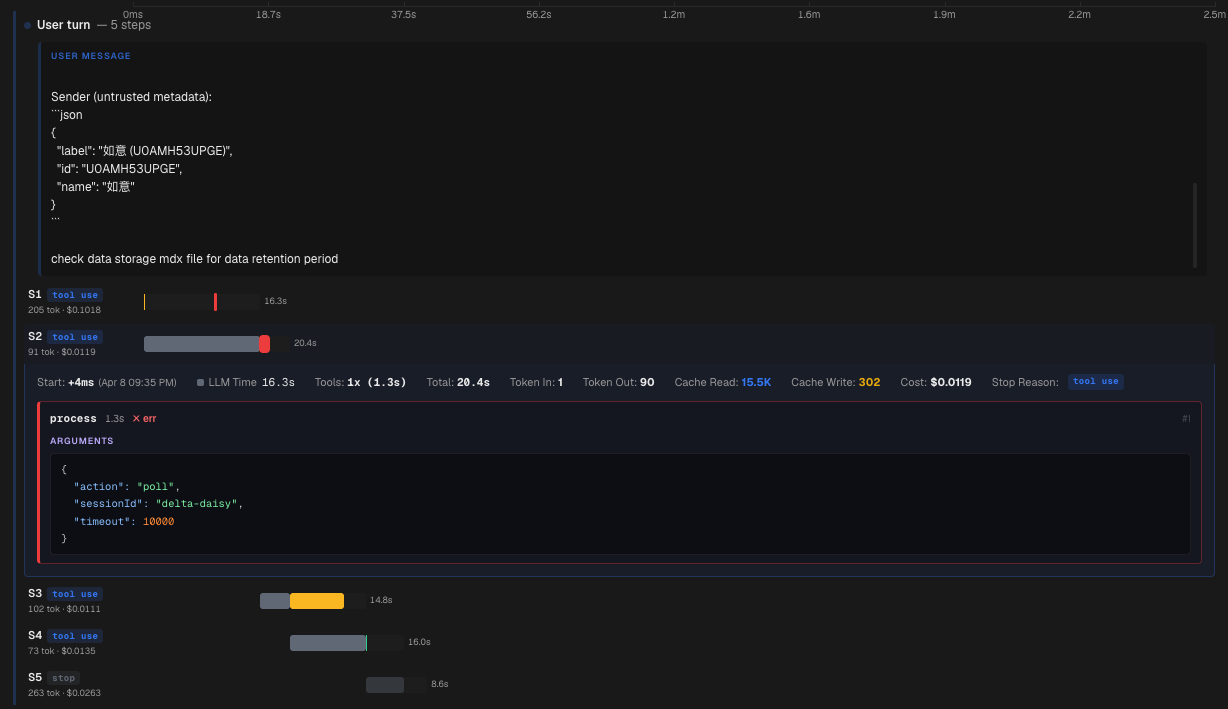Click the red tool error segment of S2
1228x709 pixels.
(264, 344)
